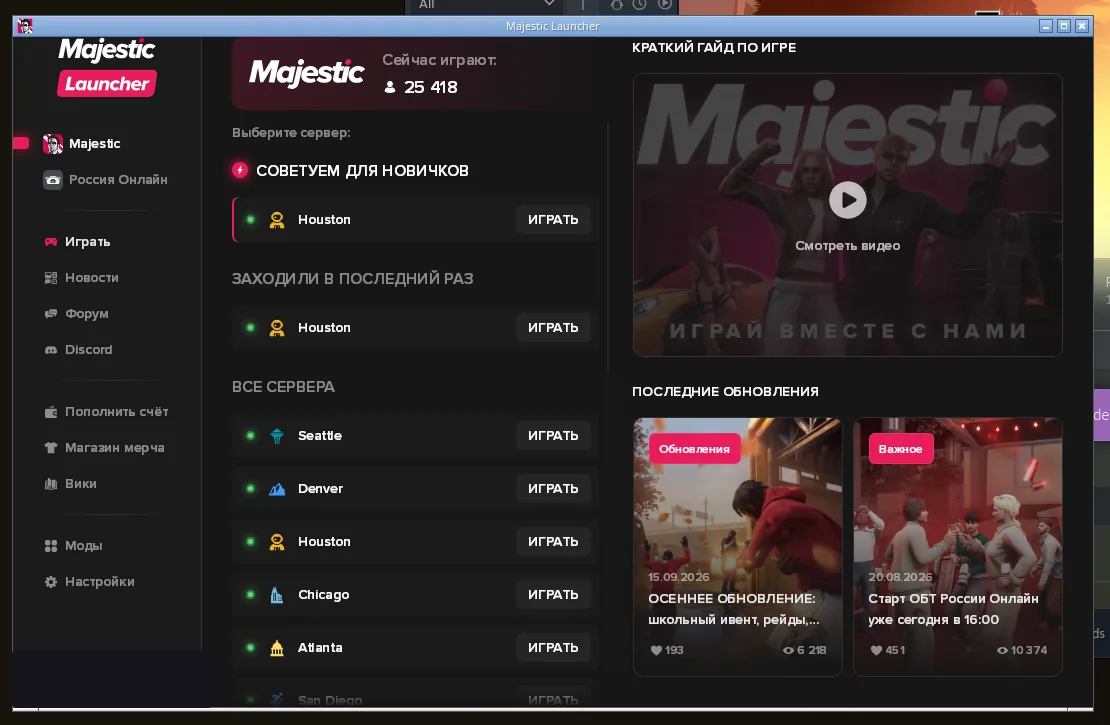Click ИГРАТЬ for last visited Houston
The image size is (1110, 725).
click(553, 328)
